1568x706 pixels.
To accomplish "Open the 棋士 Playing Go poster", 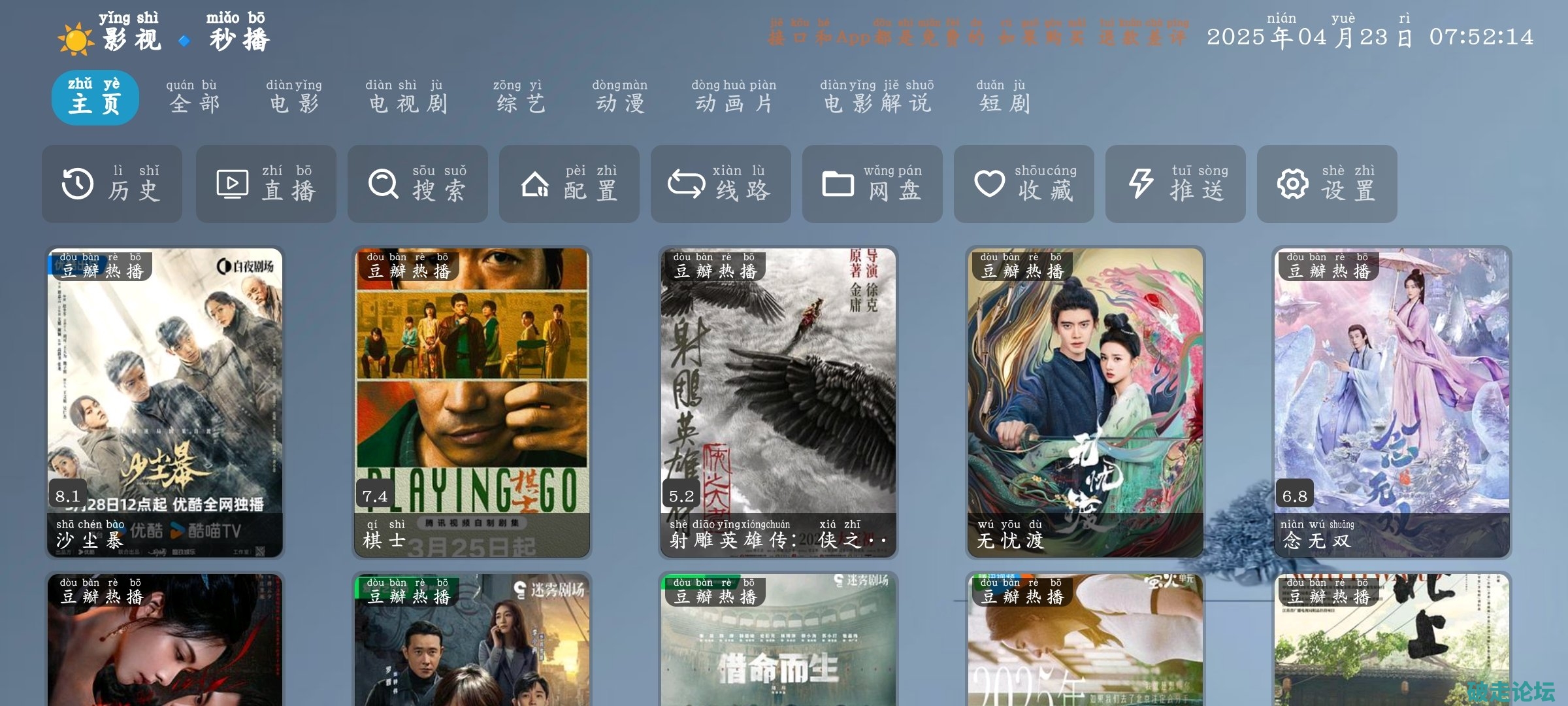I will (472, 402).
